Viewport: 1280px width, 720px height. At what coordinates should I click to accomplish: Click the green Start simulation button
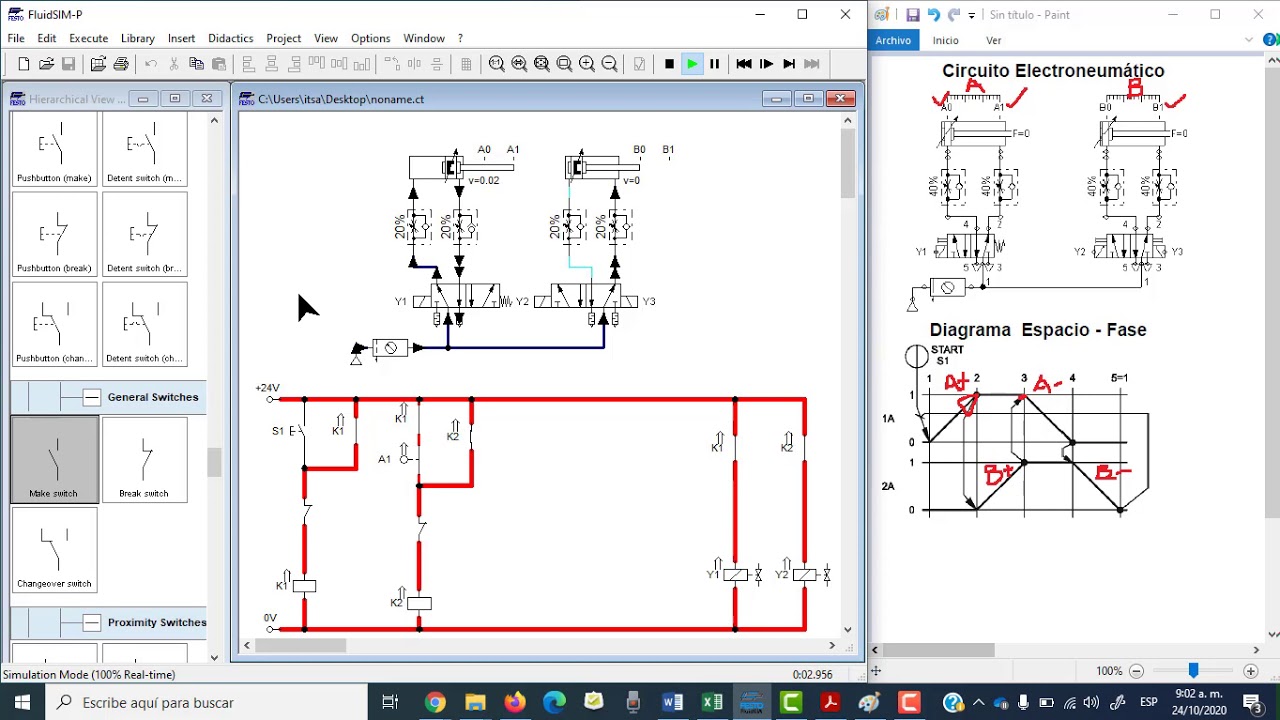[x=692, y=64]
